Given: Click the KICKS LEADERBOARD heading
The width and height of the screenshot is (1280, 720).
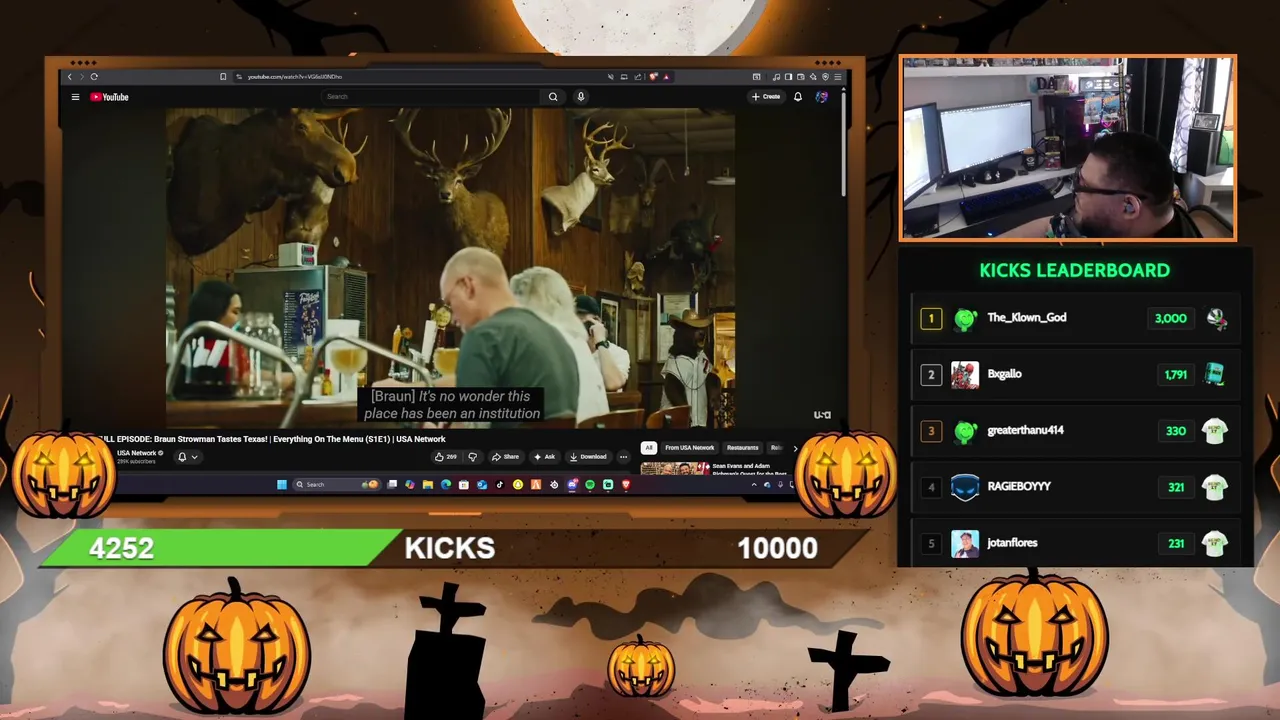Looking at the screenshot, I should tap(1075, 270).
